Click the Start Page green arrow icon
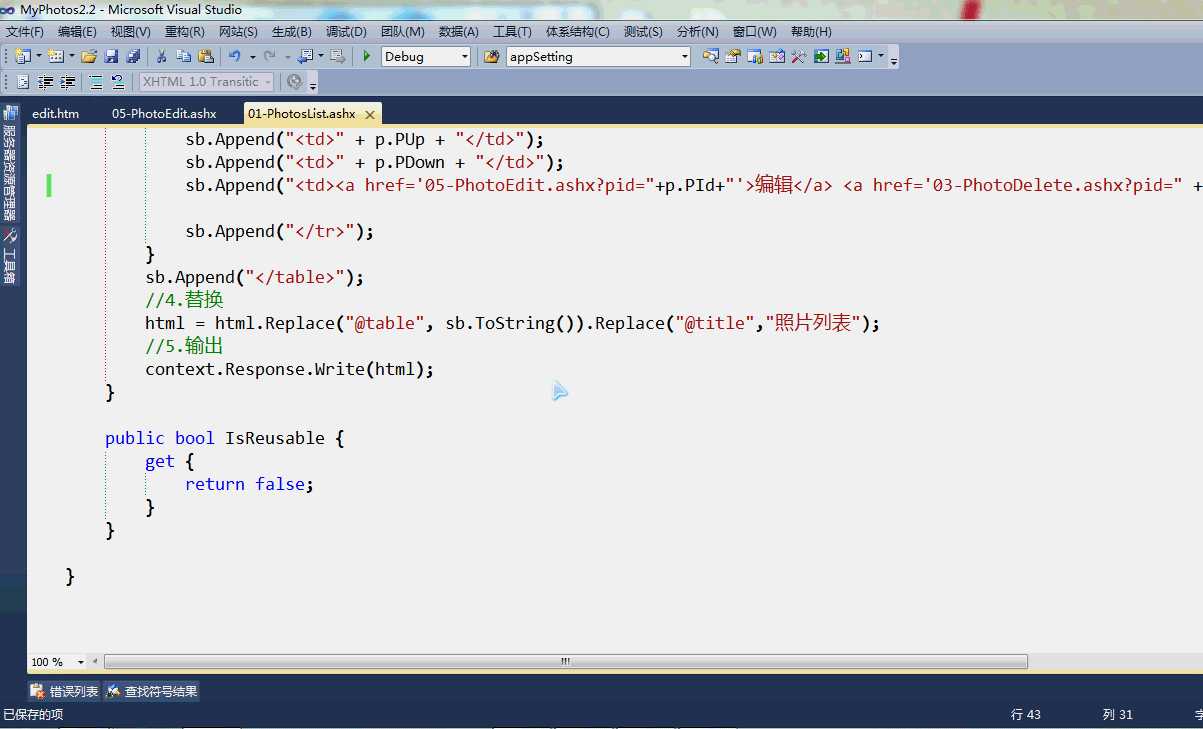The height and width of the screenshot is (729, 1203). [x=821, y=56]
